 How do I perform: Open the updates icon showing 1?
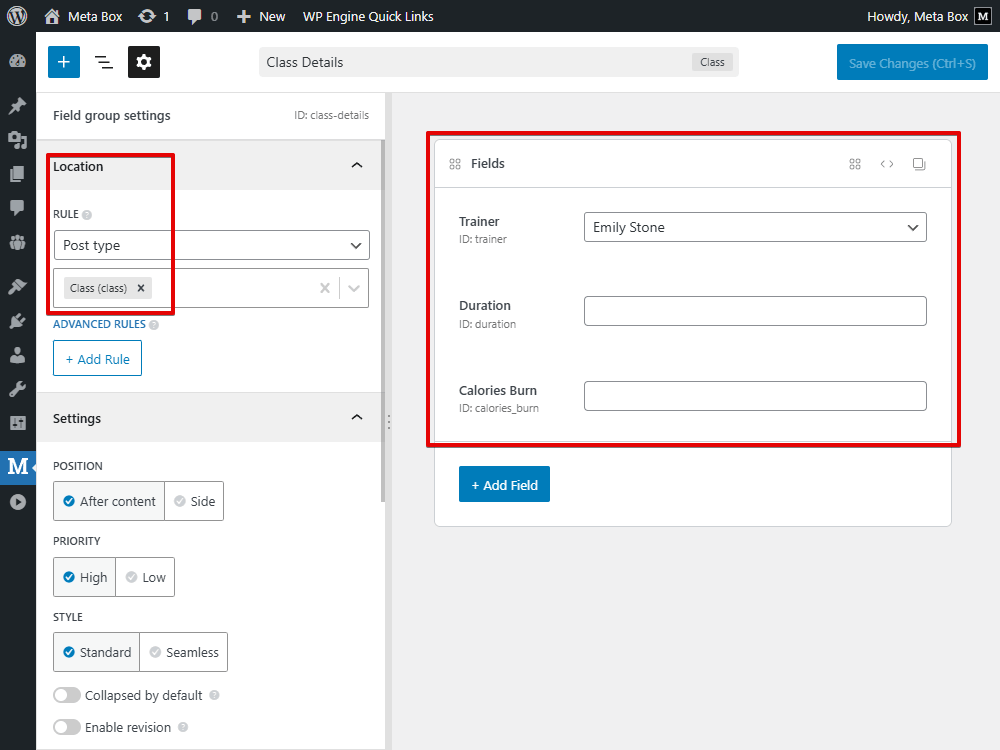pos(154,16)
